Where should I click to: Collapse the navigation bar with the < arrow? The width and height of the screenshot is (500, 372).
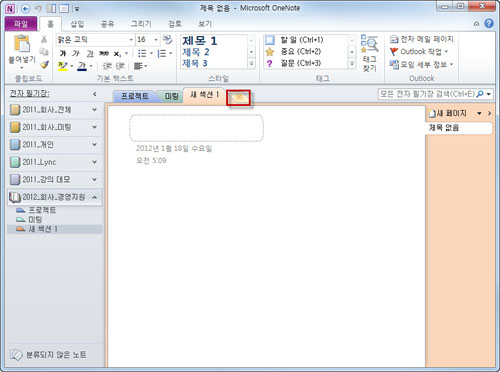pyautogui.click(x=95, y=94)
